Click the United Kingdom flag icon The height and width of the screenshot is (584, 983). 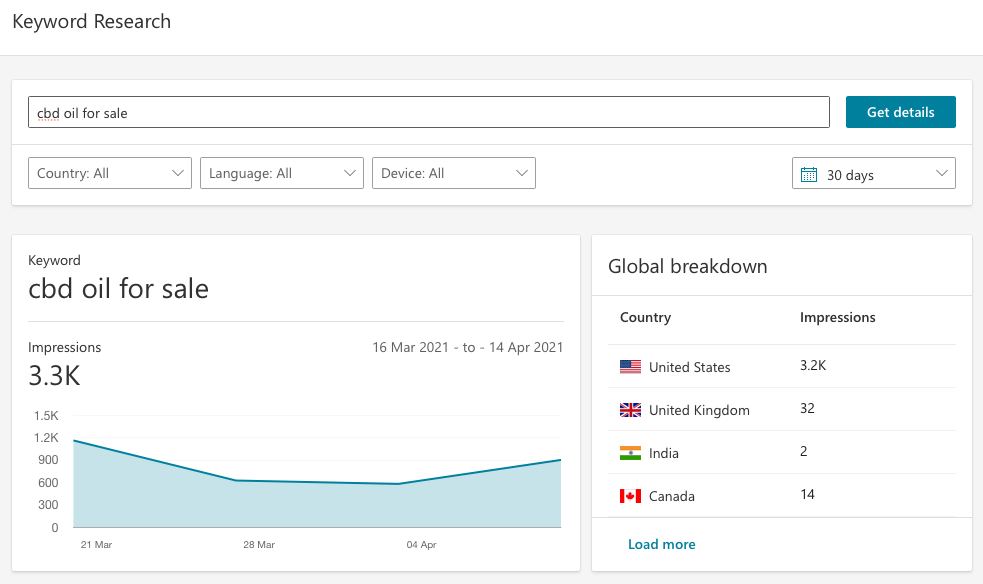630,410
